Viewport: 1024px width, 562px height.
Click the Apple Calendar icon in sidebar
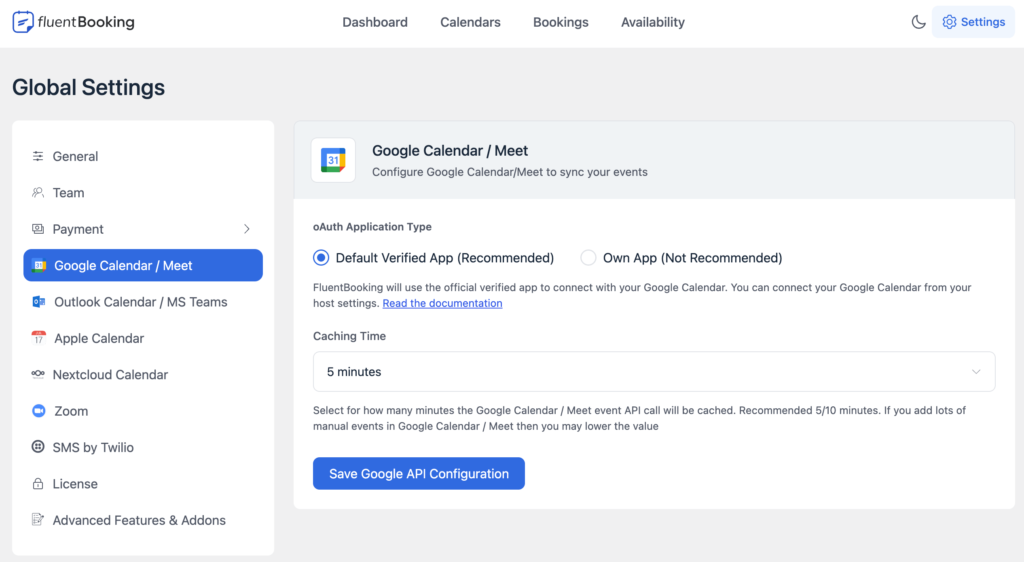[39, 338]
